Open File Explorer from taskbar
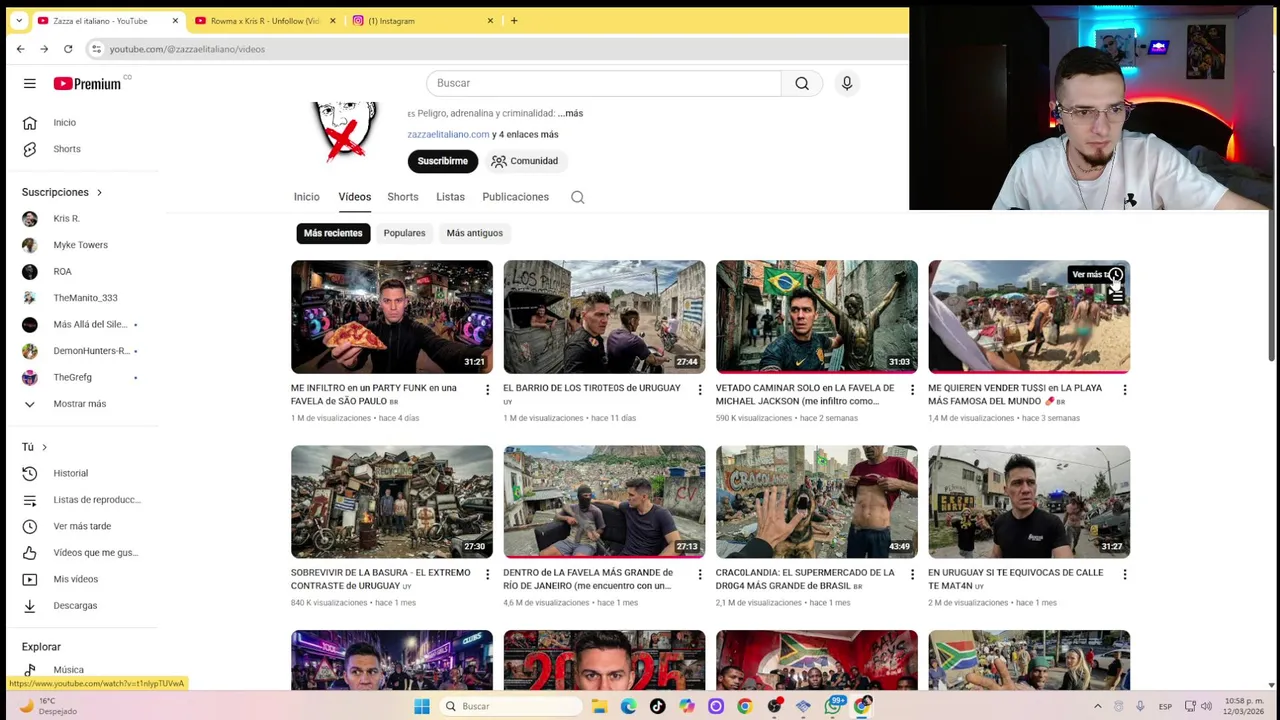The height and width of the screenshot is (720, 1280). tap(599, 706)
